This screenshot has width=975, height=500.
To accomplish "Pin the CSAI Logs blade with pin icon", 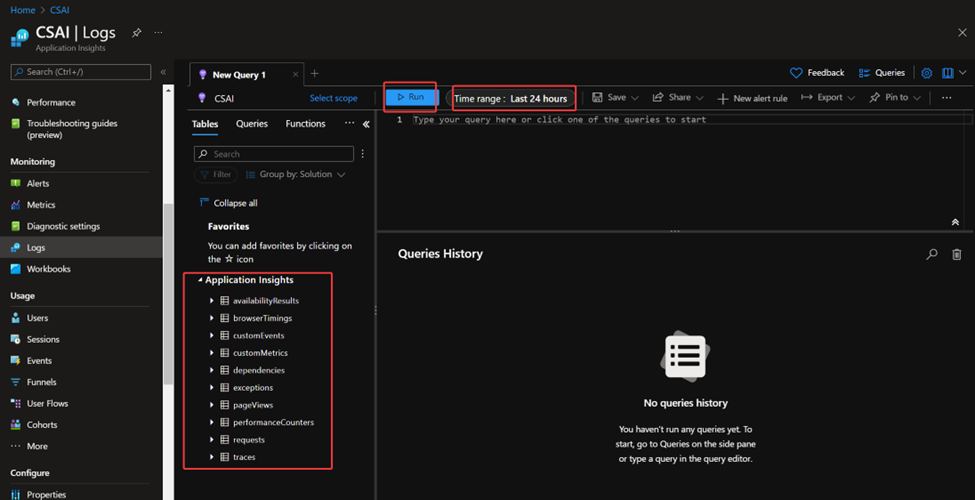I will coord(136,32).
